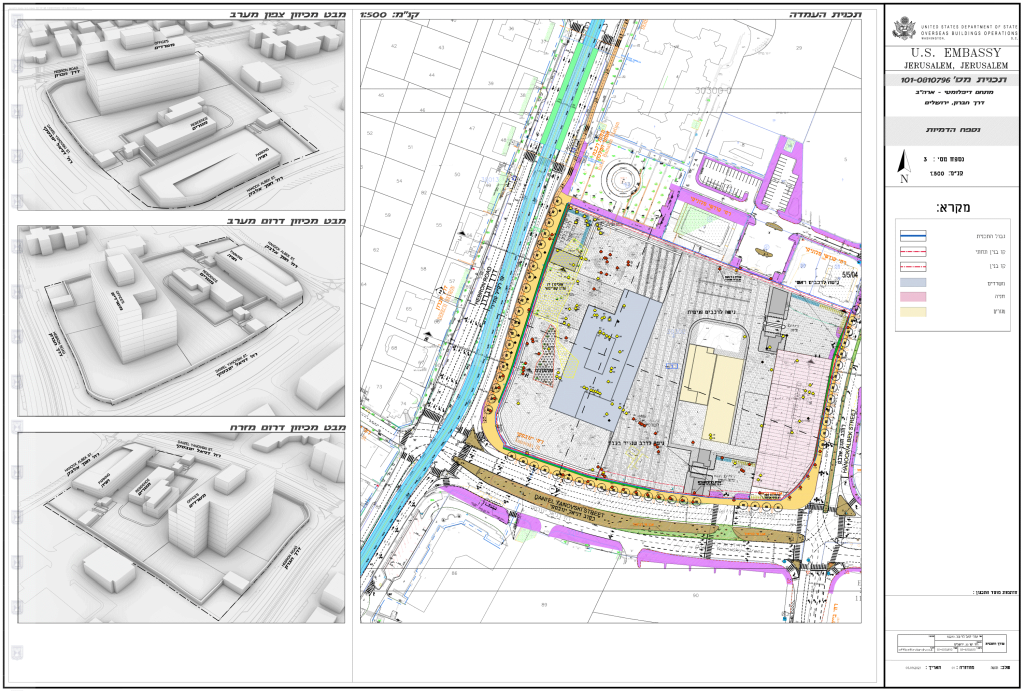This screenshot has height=691, width=1024.
Task: Click the gray banner below the plan number
Action: click(x=950, y=130)
